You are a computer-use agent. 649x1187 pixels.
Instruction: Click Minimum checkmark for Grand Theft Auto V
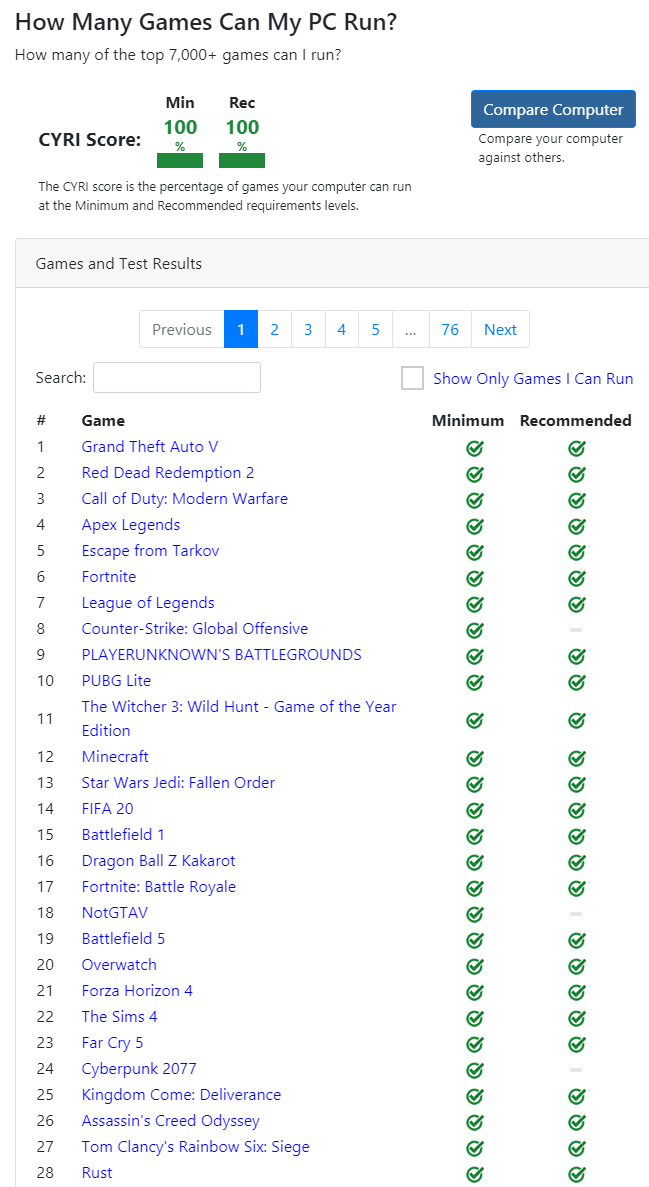click(474, 449)
